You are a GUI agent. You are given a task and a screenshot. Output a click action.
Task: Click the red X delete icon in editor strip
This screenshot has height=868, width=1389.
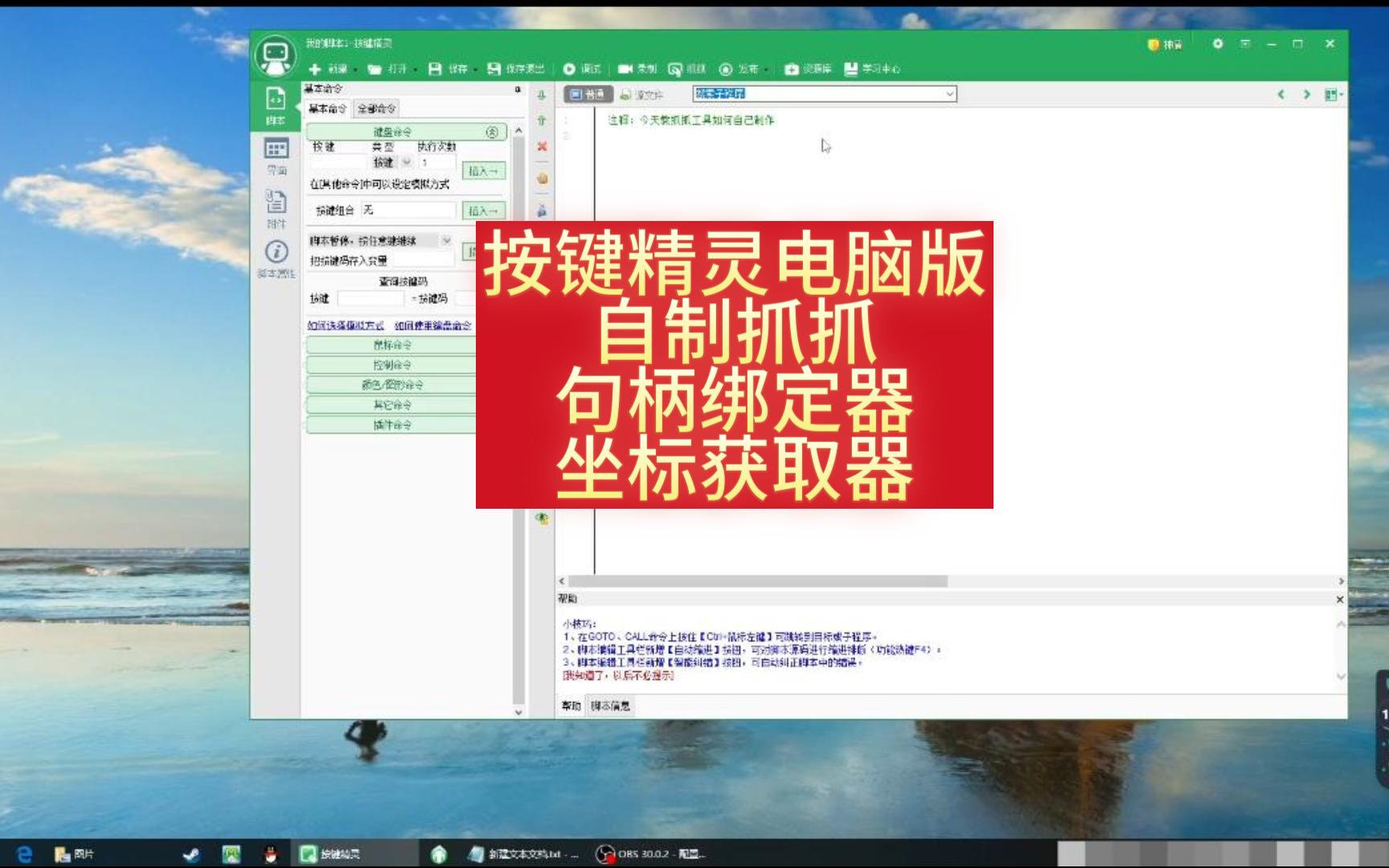click(542, 146)
